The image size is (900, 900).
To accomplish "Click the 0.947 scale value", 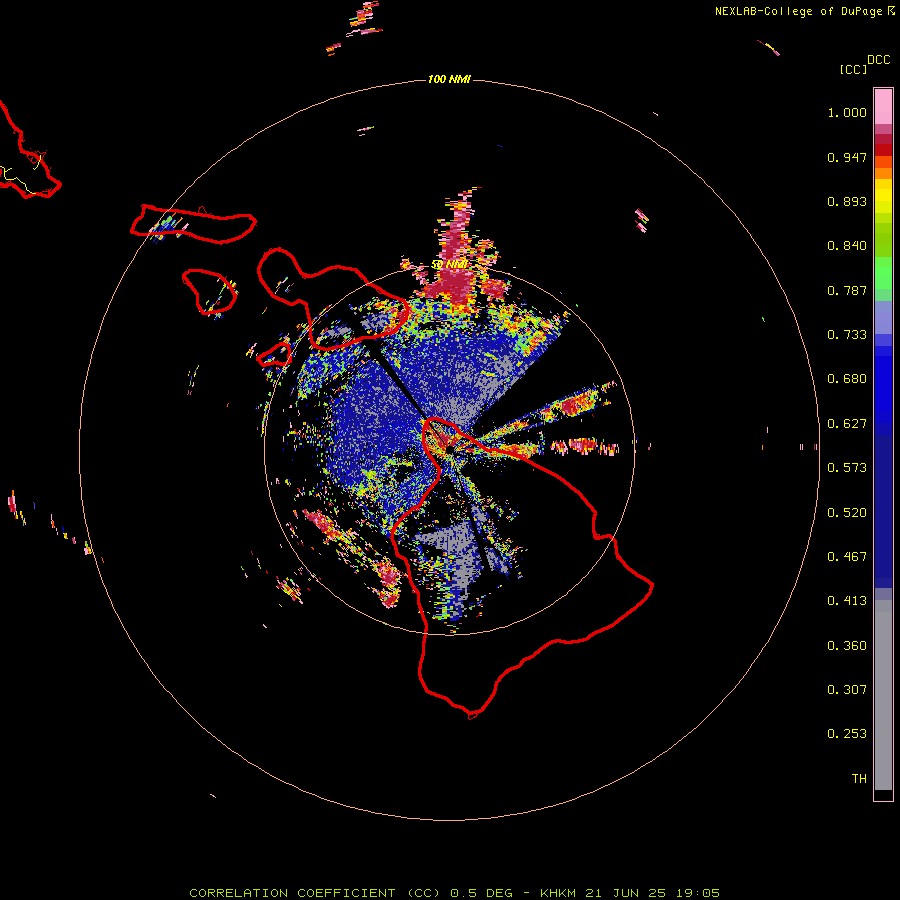I will coord(847,157).
